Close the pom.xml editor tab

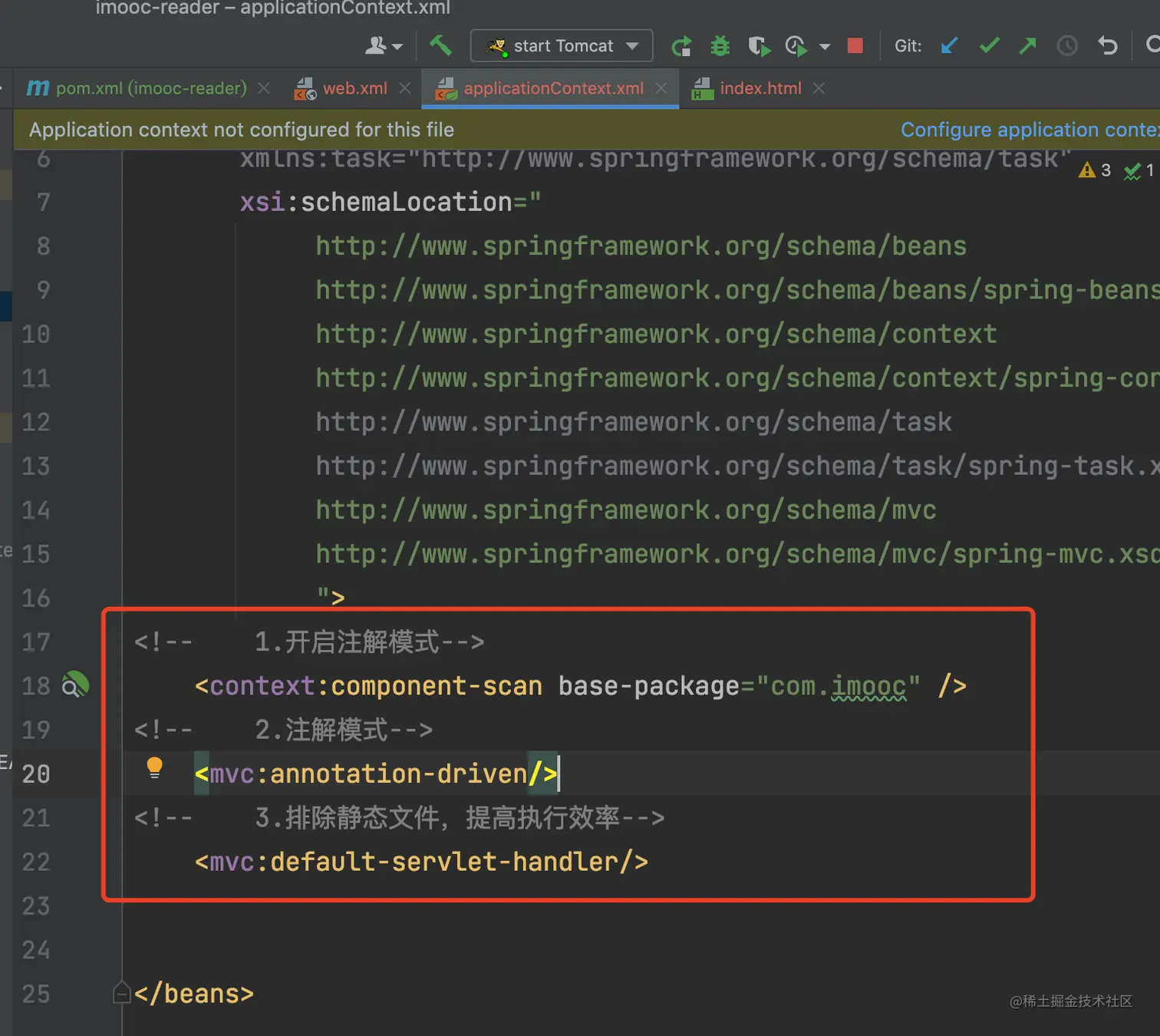tap(264, 88)
